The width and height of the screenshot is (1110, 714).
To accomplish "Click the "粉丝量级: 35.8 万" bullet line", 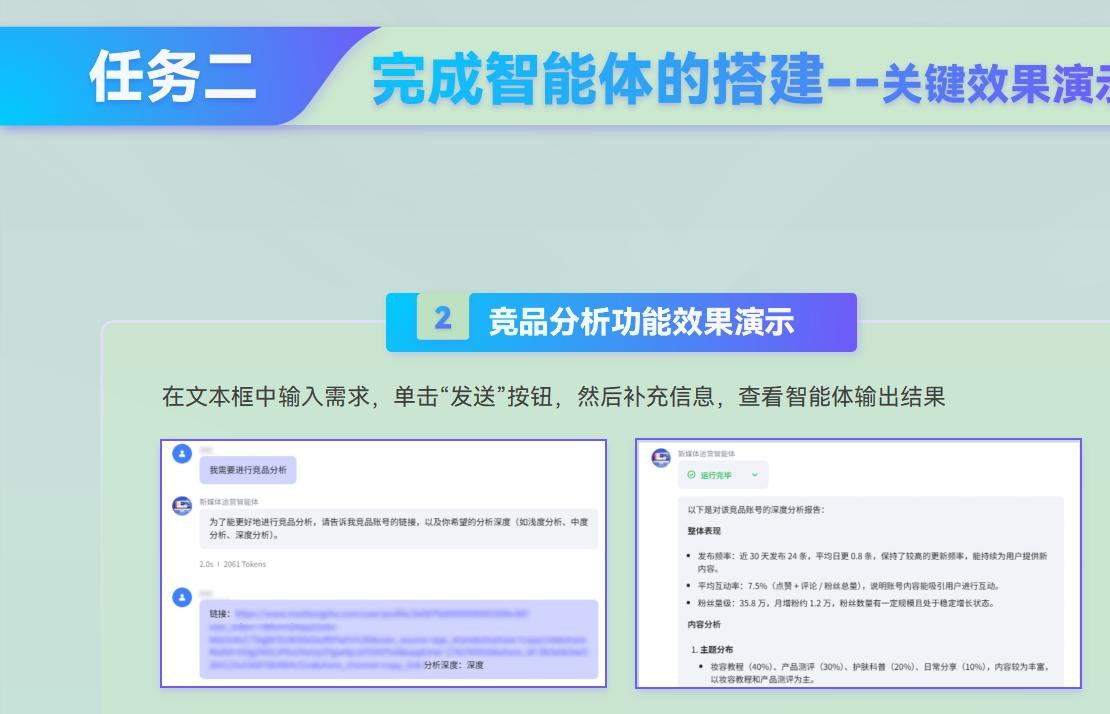I will [x=846, y=603].
